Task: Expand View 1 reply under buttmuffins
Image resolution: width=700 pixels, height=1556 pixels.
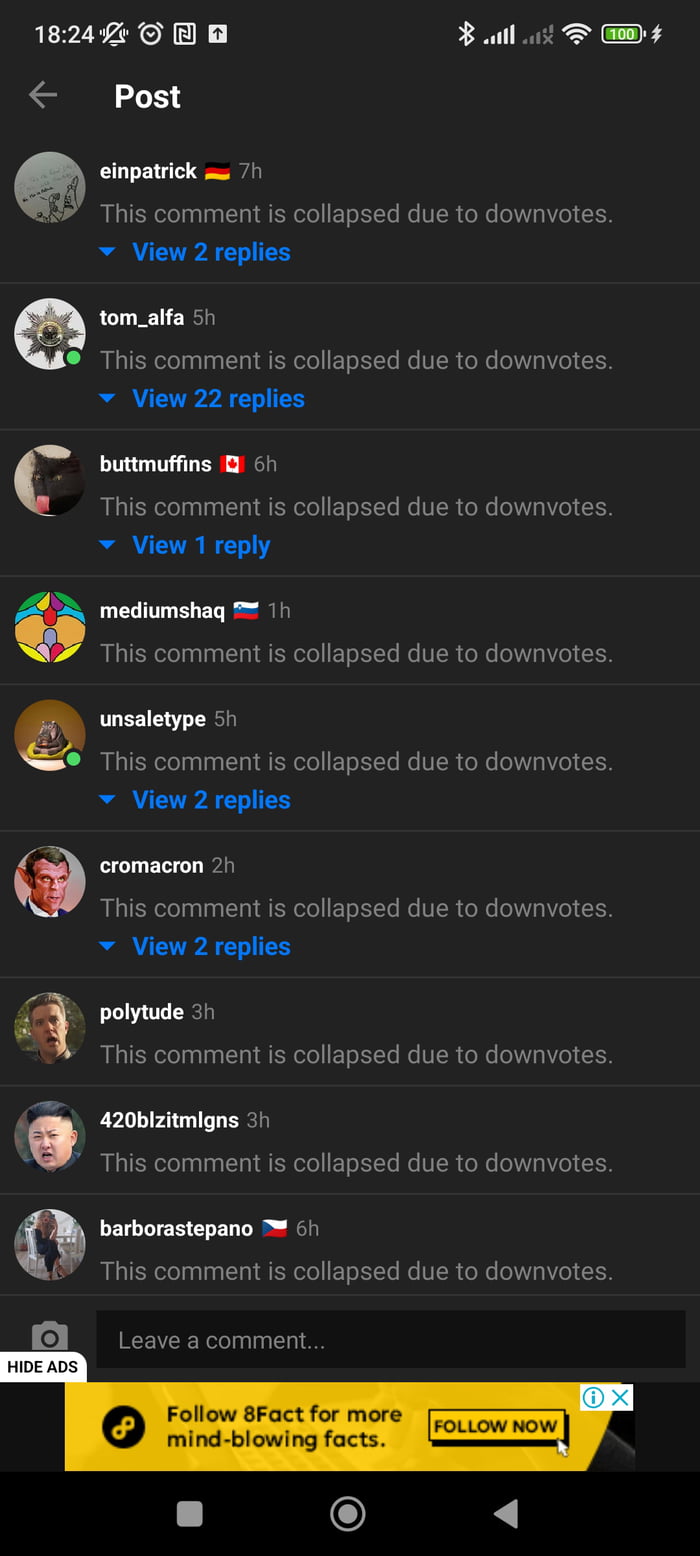Action: tap(201, 545)
